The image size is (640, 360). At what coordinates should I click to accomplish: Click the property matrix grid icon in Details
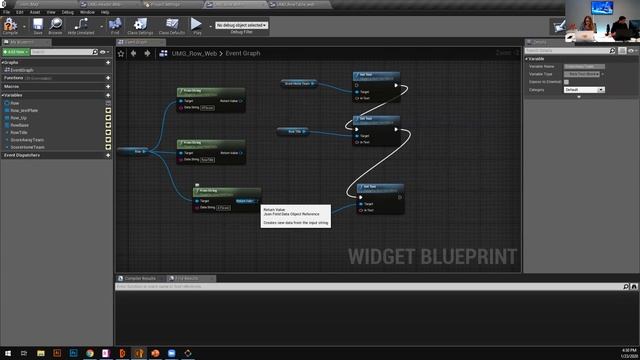click(x=622, y=51)
